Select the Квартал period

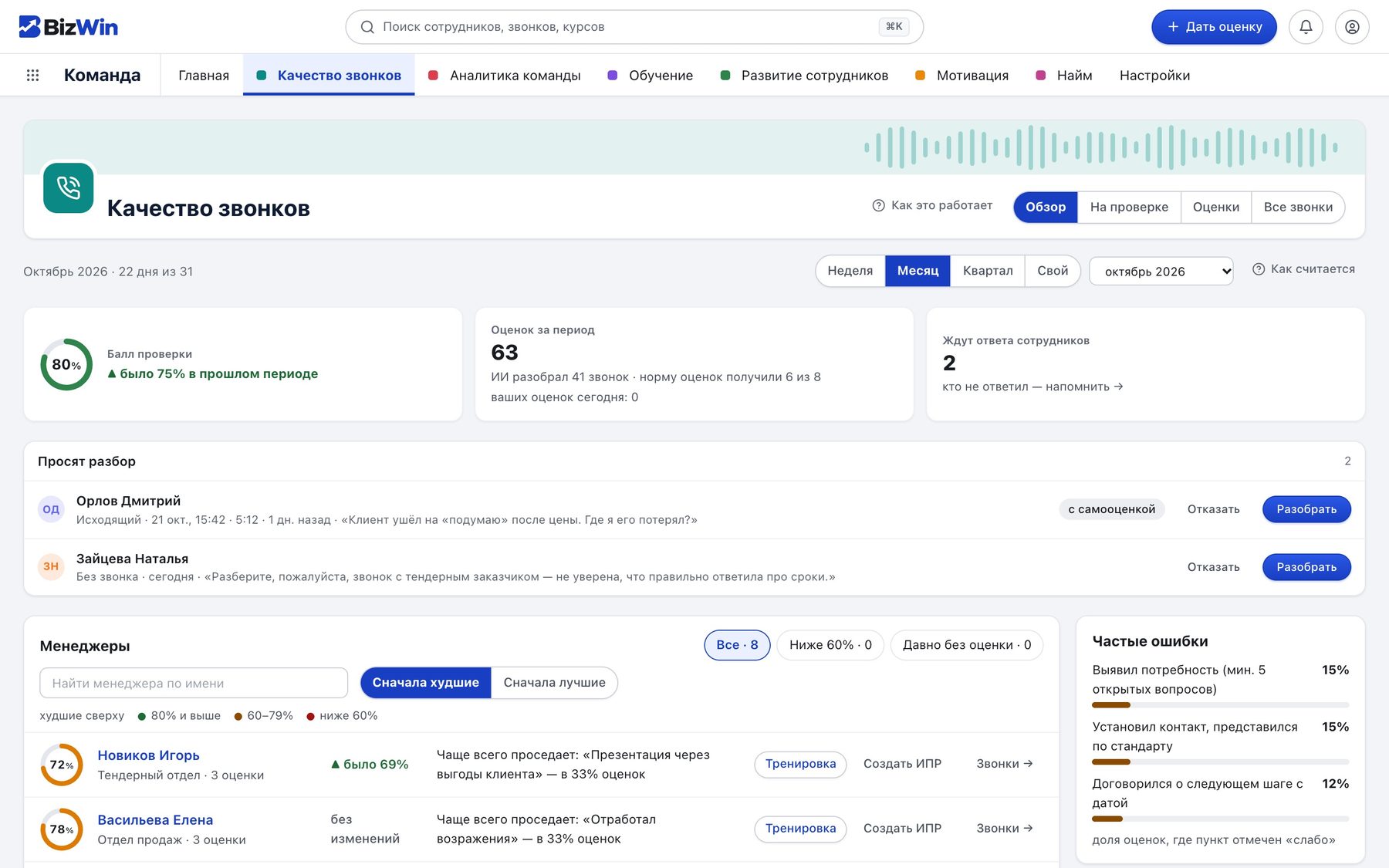[988, 271]
